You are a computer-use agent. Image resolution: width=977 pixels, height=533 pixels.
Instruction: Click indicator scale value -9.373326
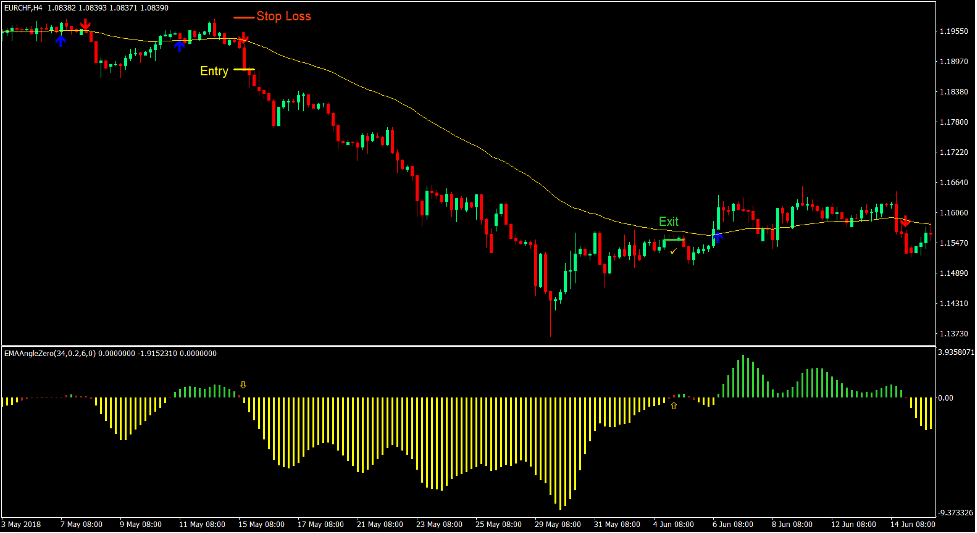pos(956,512)
